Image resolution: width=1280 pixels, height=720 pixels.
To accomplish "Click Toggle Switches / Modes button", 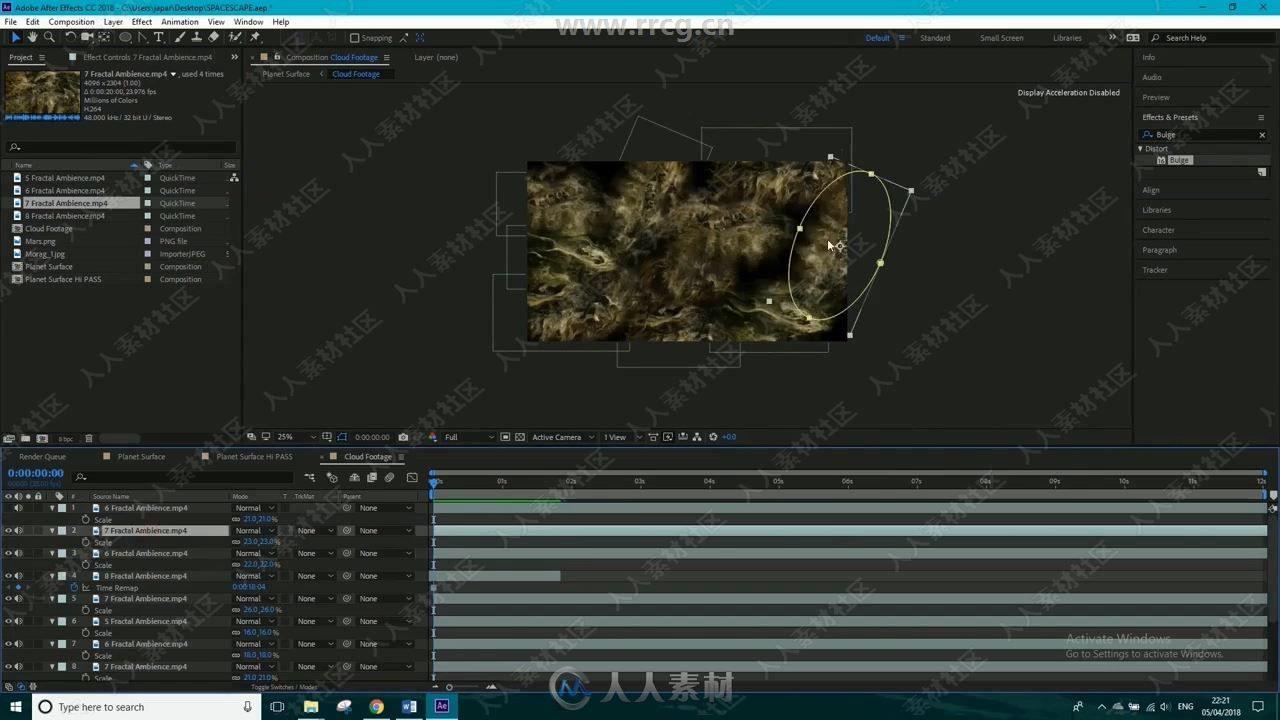I will (284, 687).
